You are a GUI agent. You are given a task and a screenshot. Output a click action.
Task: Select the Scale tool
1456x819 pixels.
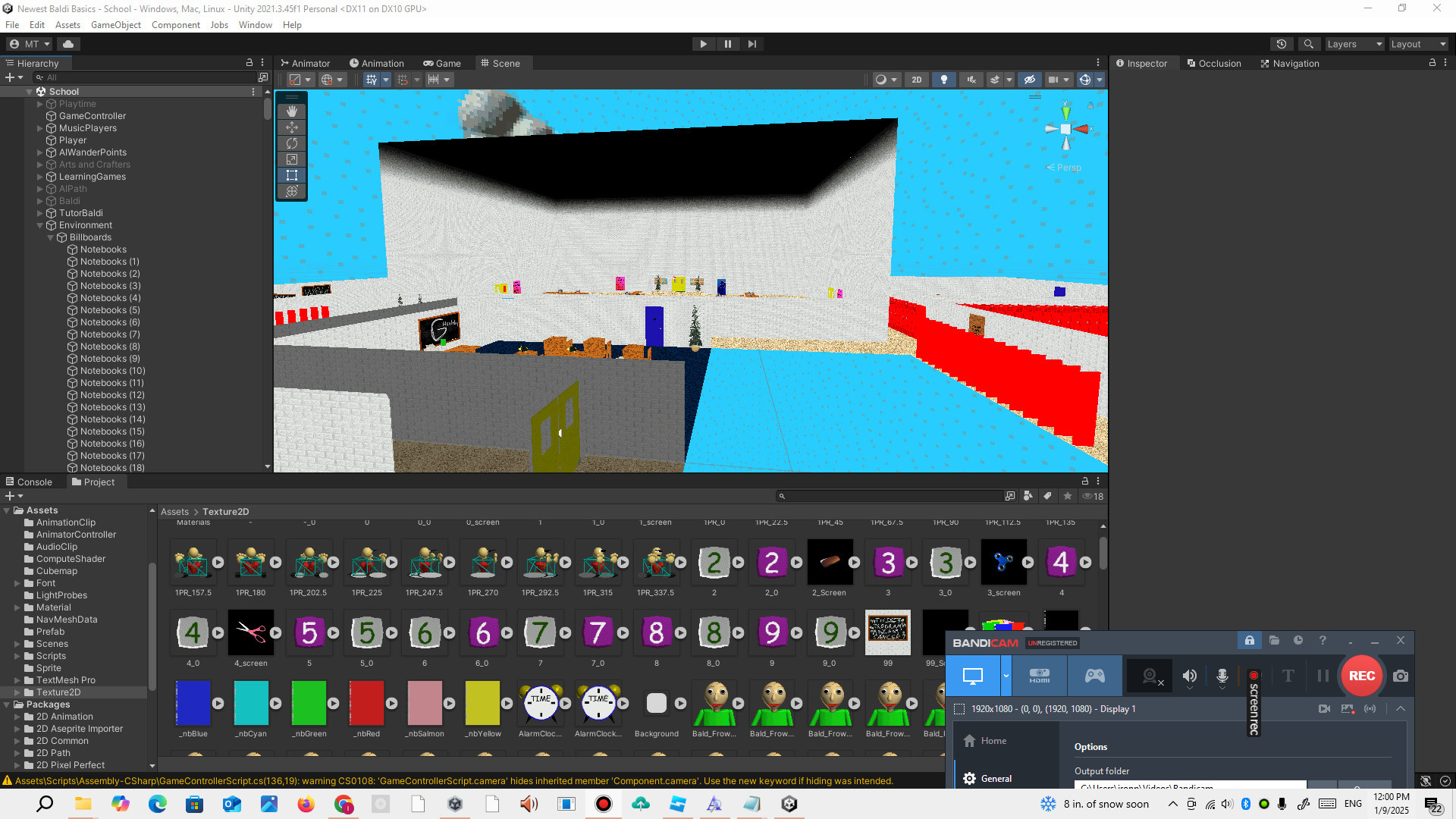click(x=292, y=159)
